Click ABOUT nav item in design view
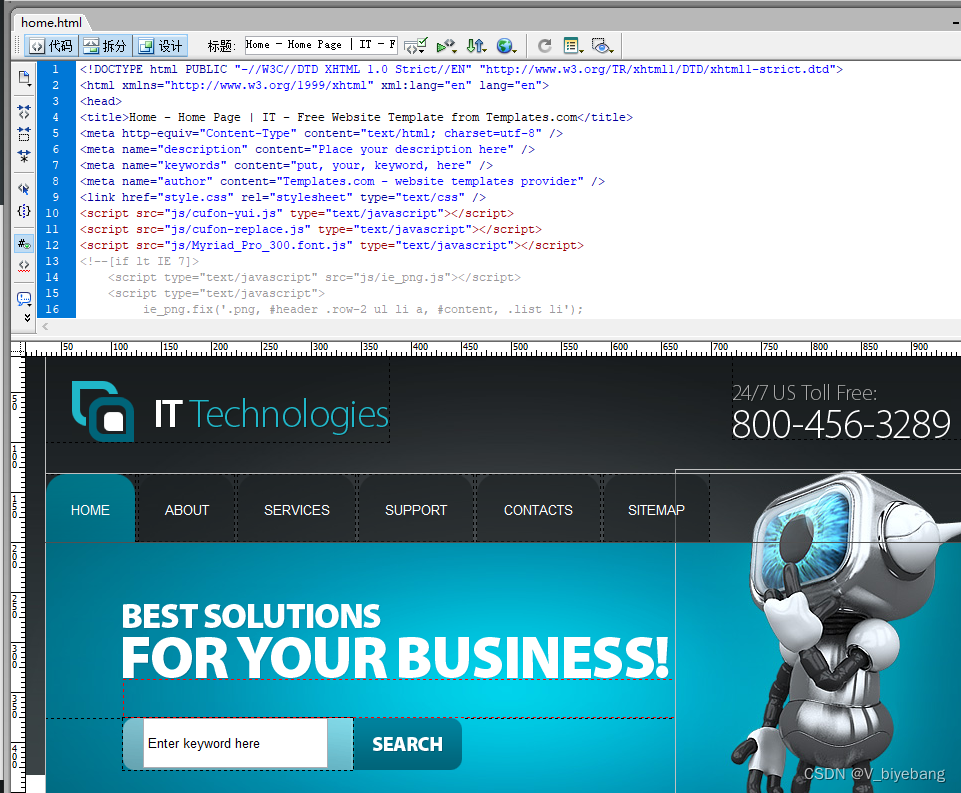The height and width of the screenshot is (793, 961). point(187,510)
